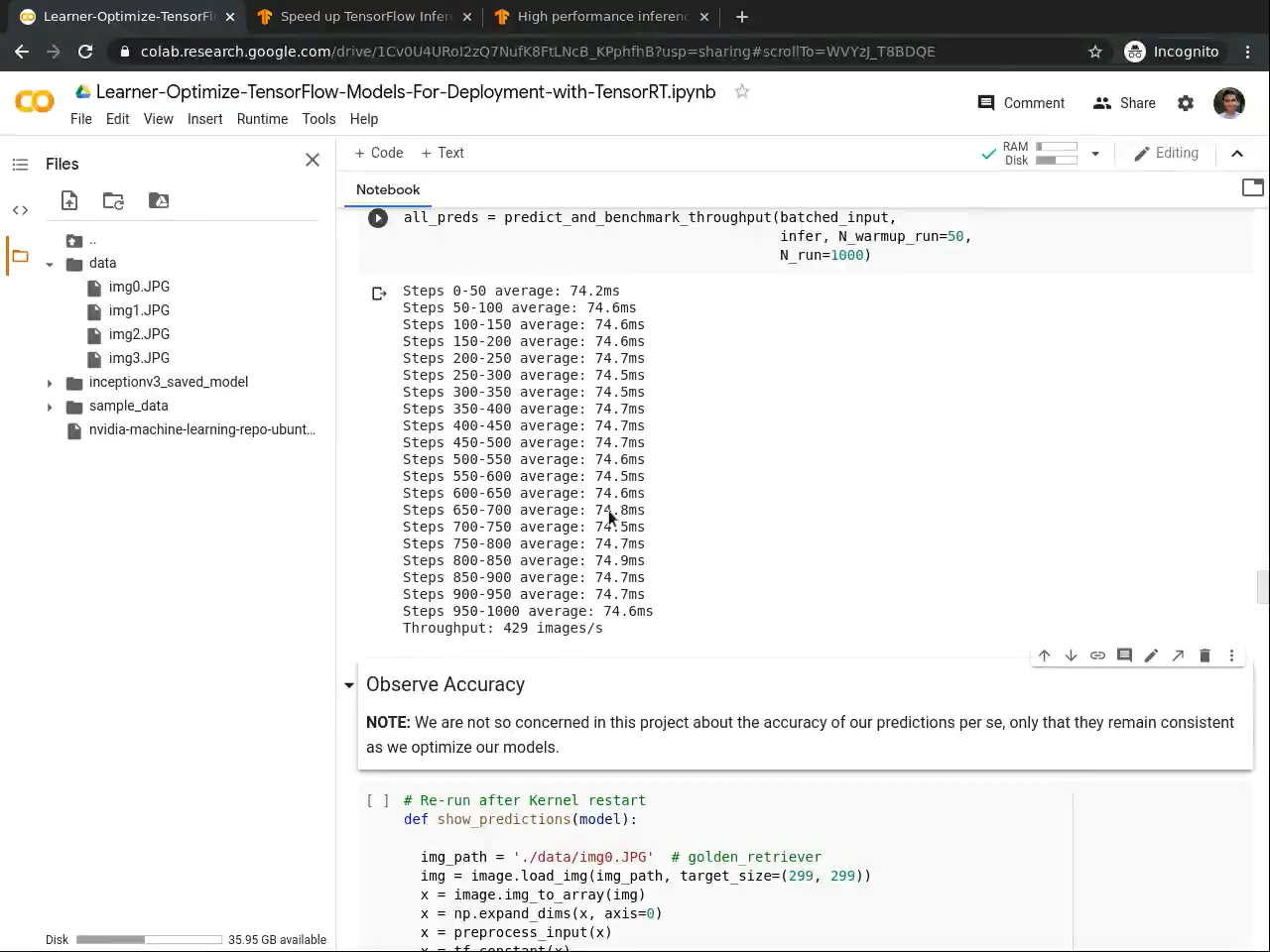Delete the Observe Accuracy cell

click(1205, 655)
